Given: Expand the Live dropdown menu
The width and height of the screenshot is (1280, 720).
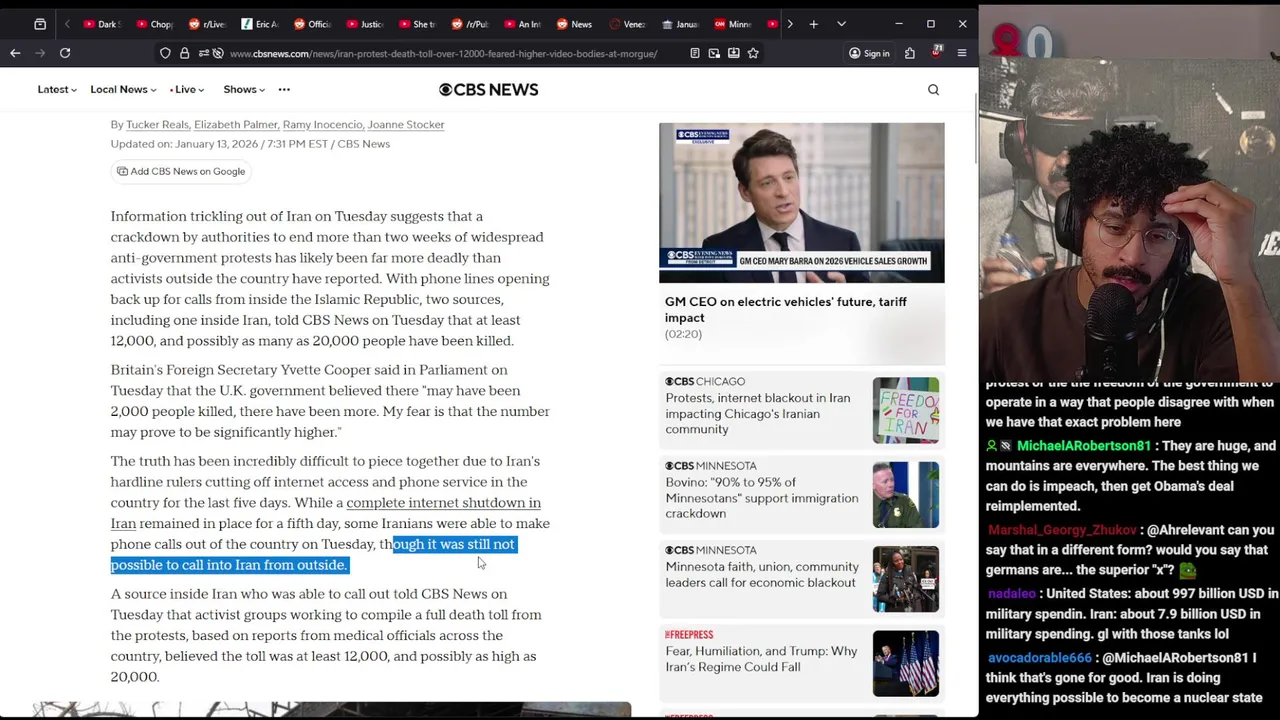Looking at the screenshot, I should click(187, 90).
